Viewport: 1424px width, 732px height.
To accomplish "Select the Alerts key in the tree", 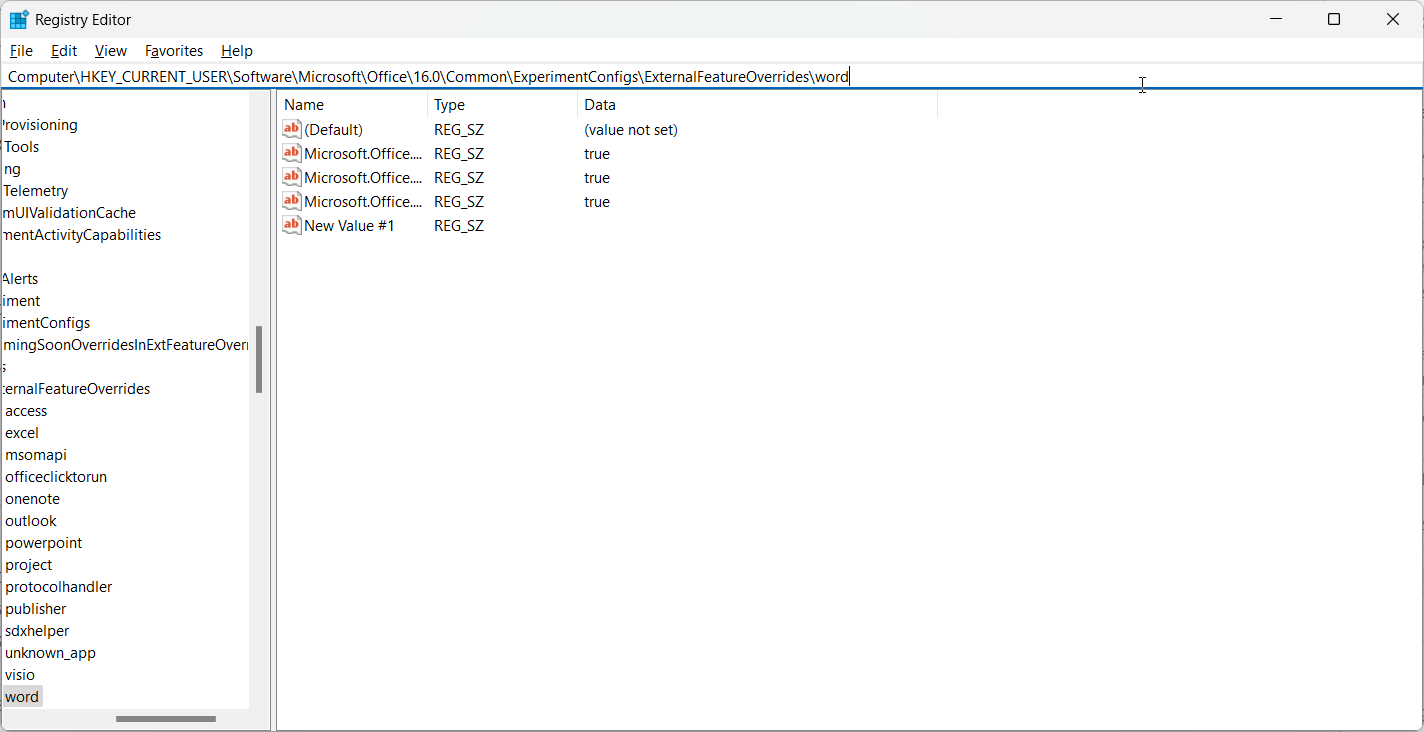I will point(19,278).
